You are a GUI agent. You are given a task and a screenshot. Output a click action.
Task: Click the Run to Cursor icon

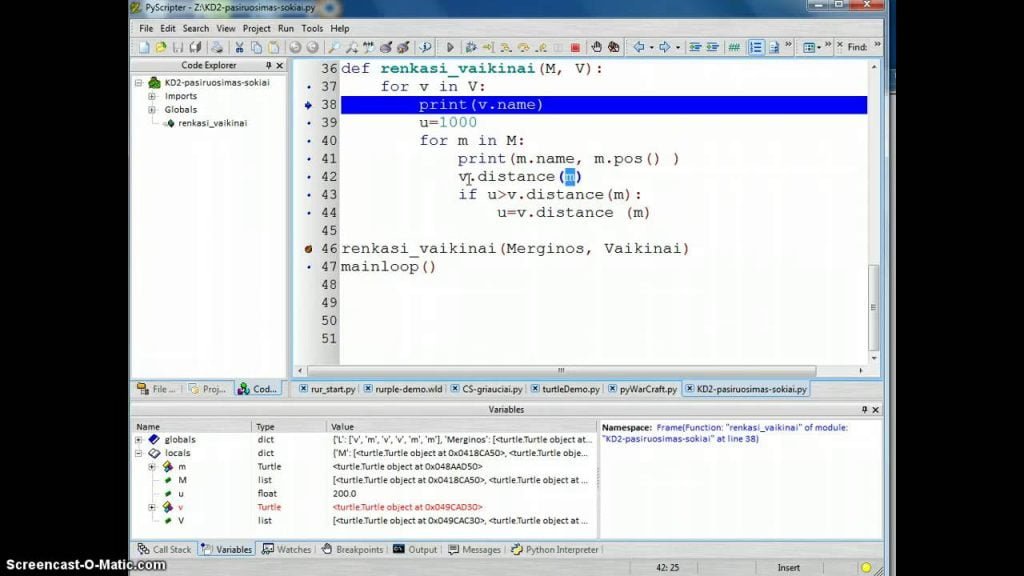[488, 47]
